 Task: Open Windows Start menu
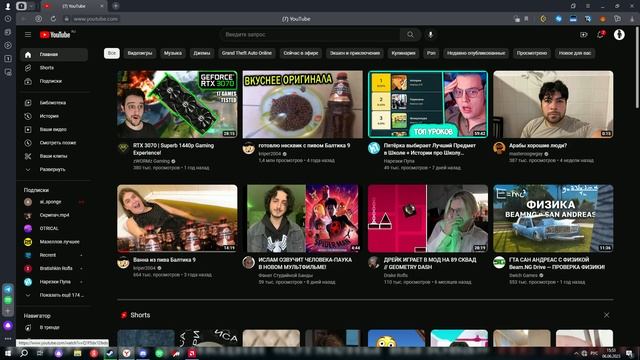point(8,353)
